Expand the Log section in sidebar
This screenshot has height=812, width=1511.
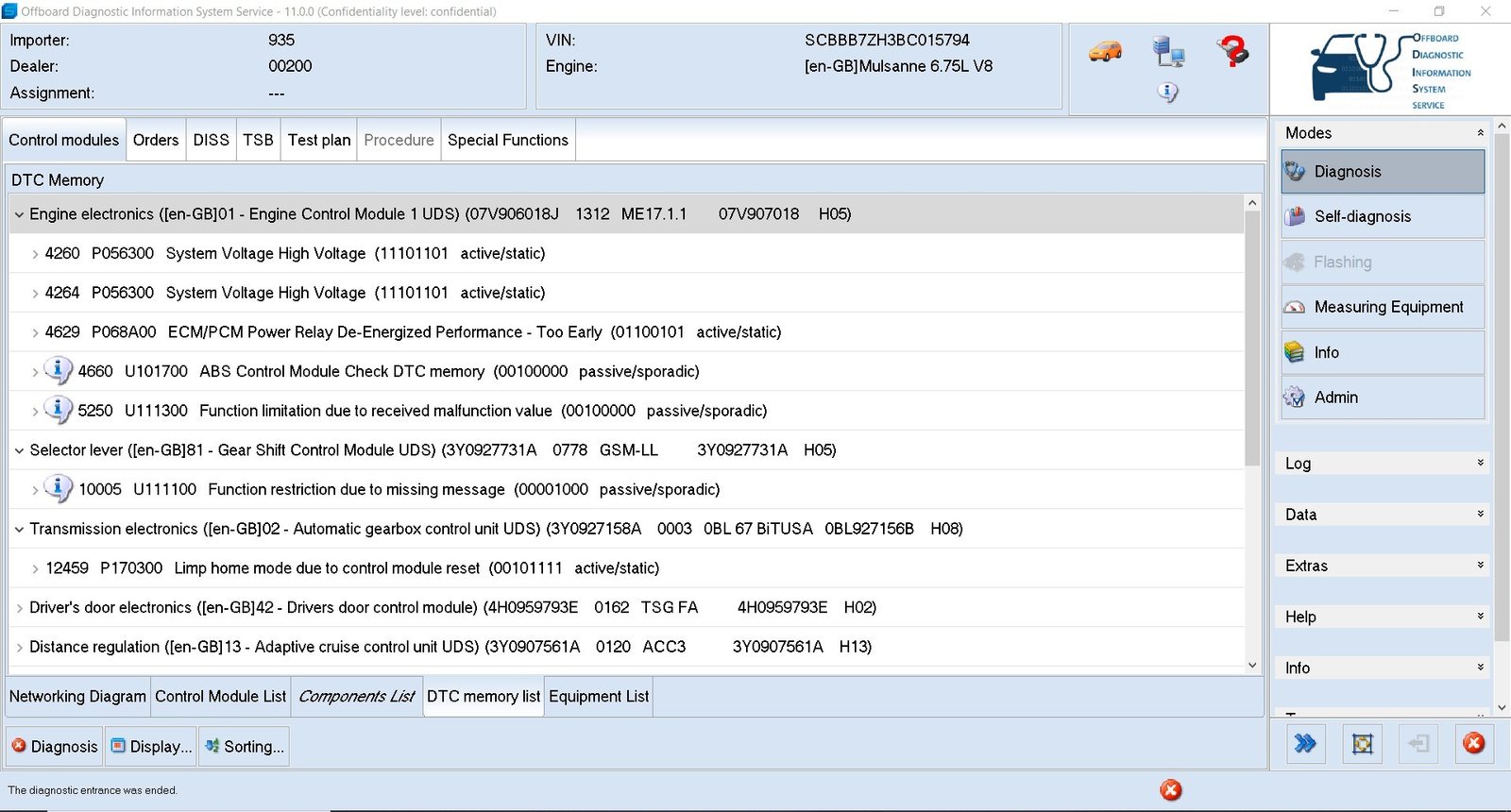(x=1480, y=463)
